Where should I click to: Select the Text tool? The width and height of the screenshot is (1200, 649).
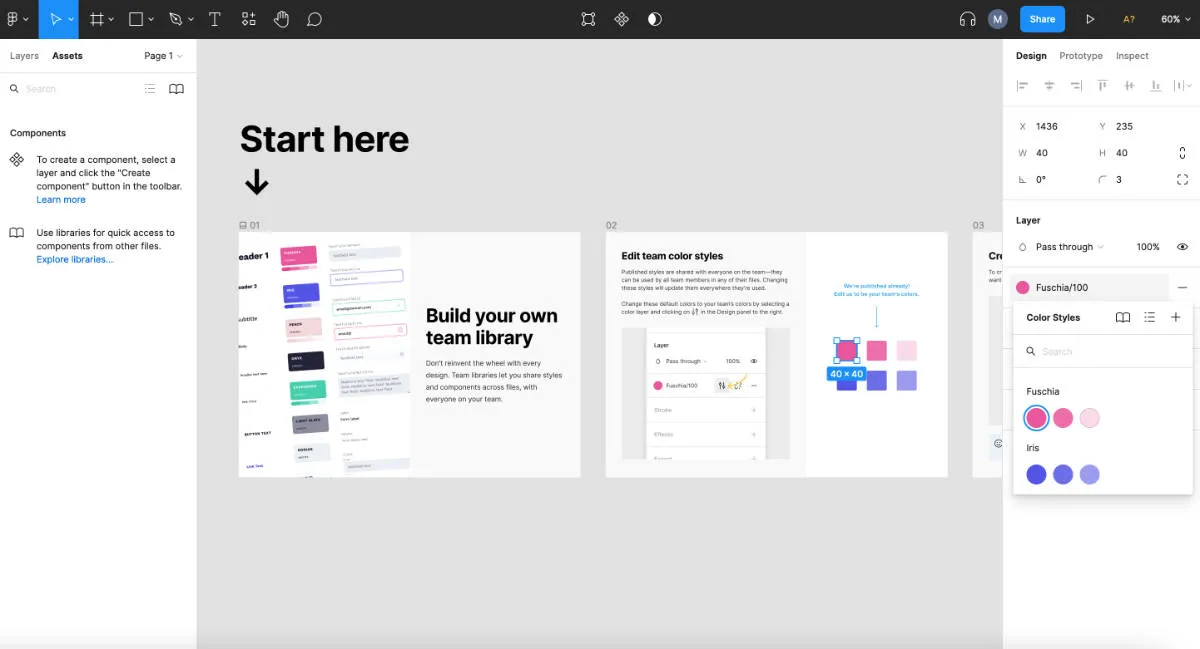click(x=215, y=19)
